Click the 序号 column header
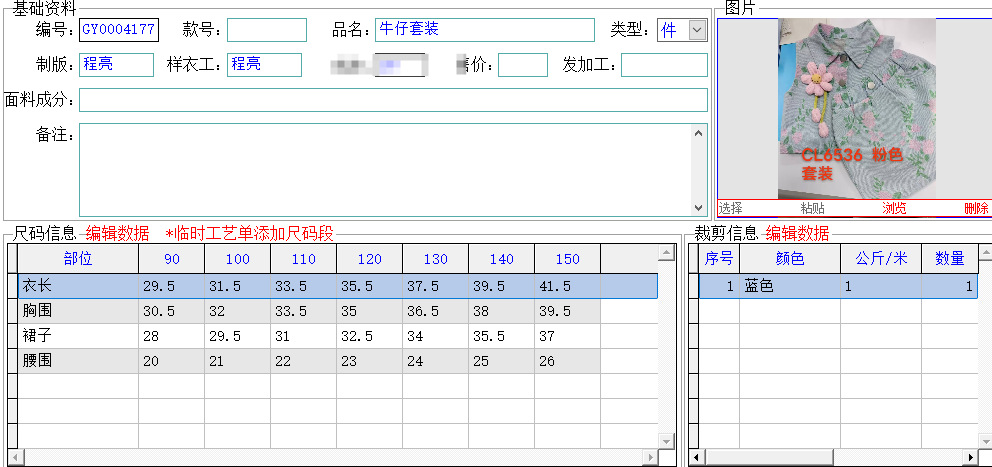The height and width of the screenshot is (467, 992). point(719,259)
